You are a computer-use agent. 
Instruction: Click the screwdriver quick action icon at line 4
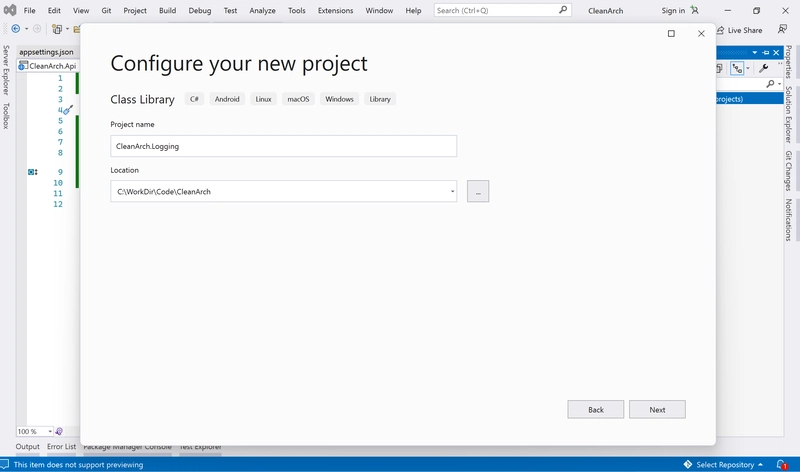coord(68,111)
